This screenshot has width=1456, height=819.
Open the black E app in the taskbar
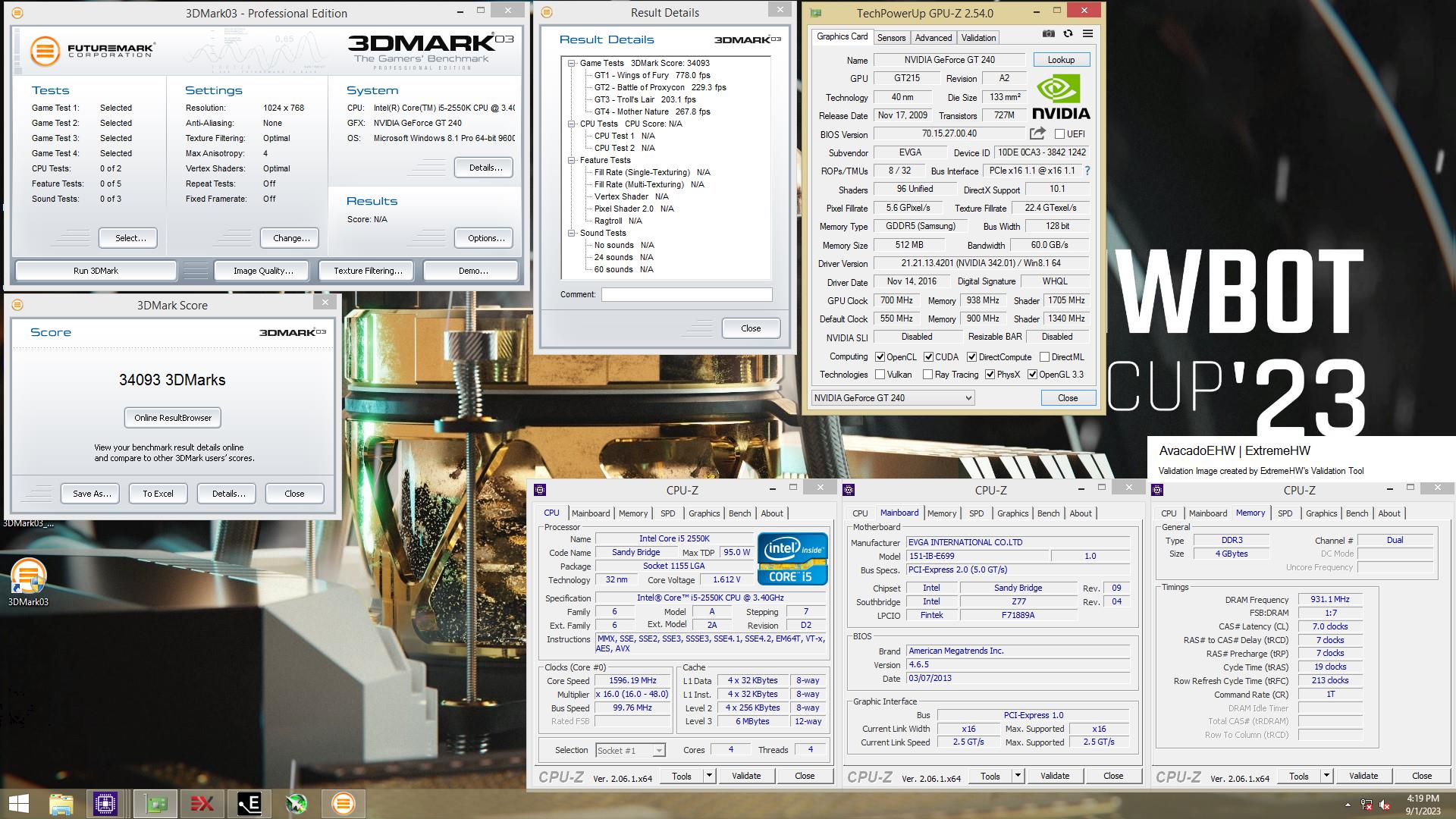click(249, 804)
